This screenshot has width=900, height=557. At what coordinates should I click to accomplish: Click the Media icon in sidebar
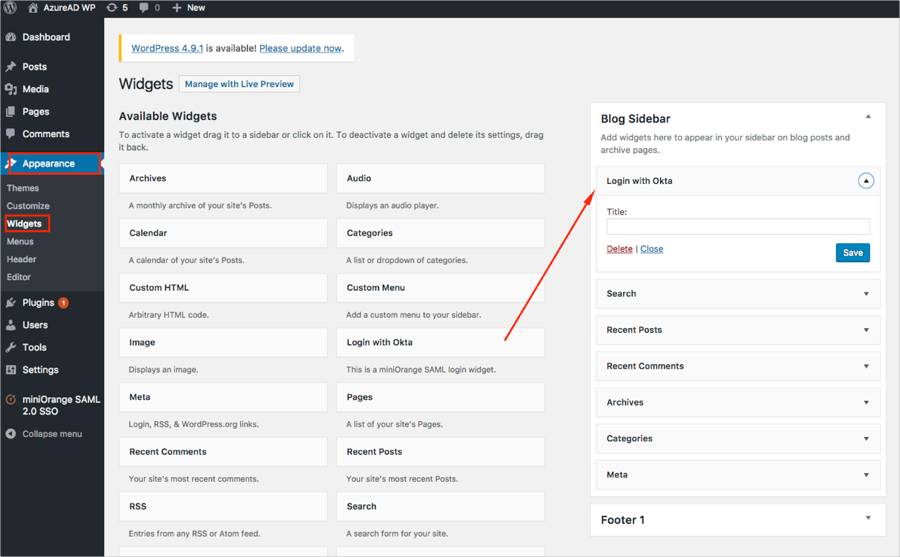tap(11, 90)
